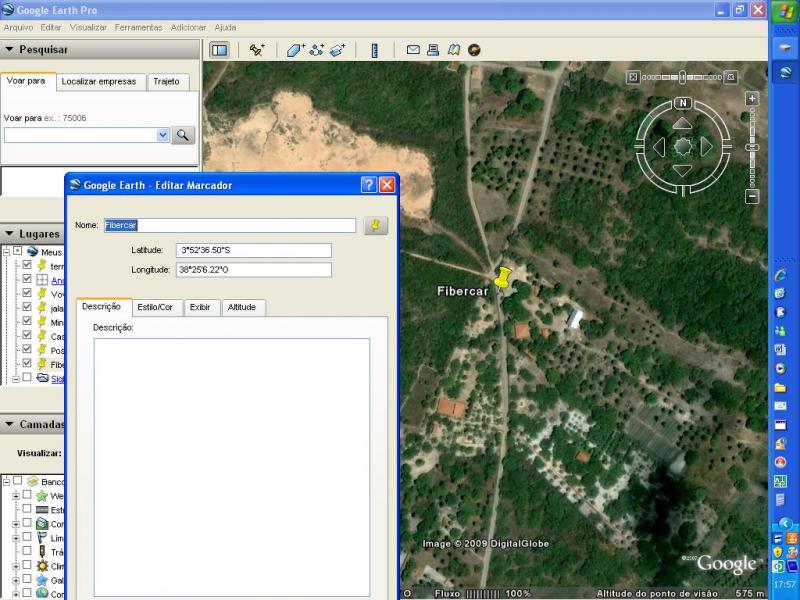Uncheck the 'jala' placemark checkbox in Lugares

[x=27, y=307]
